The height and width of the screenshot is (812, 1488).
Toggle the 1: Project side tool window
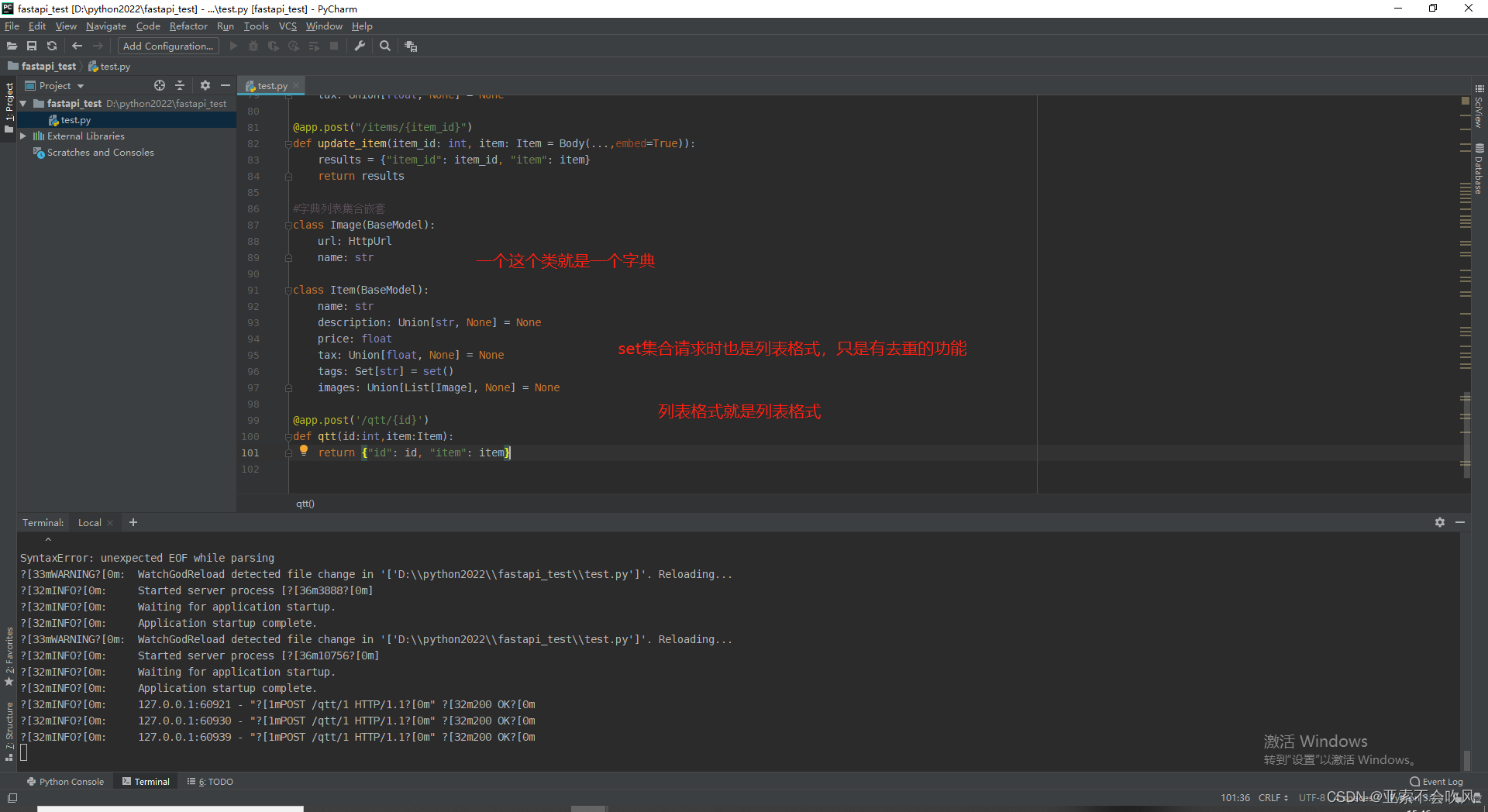tap(9, 107)
